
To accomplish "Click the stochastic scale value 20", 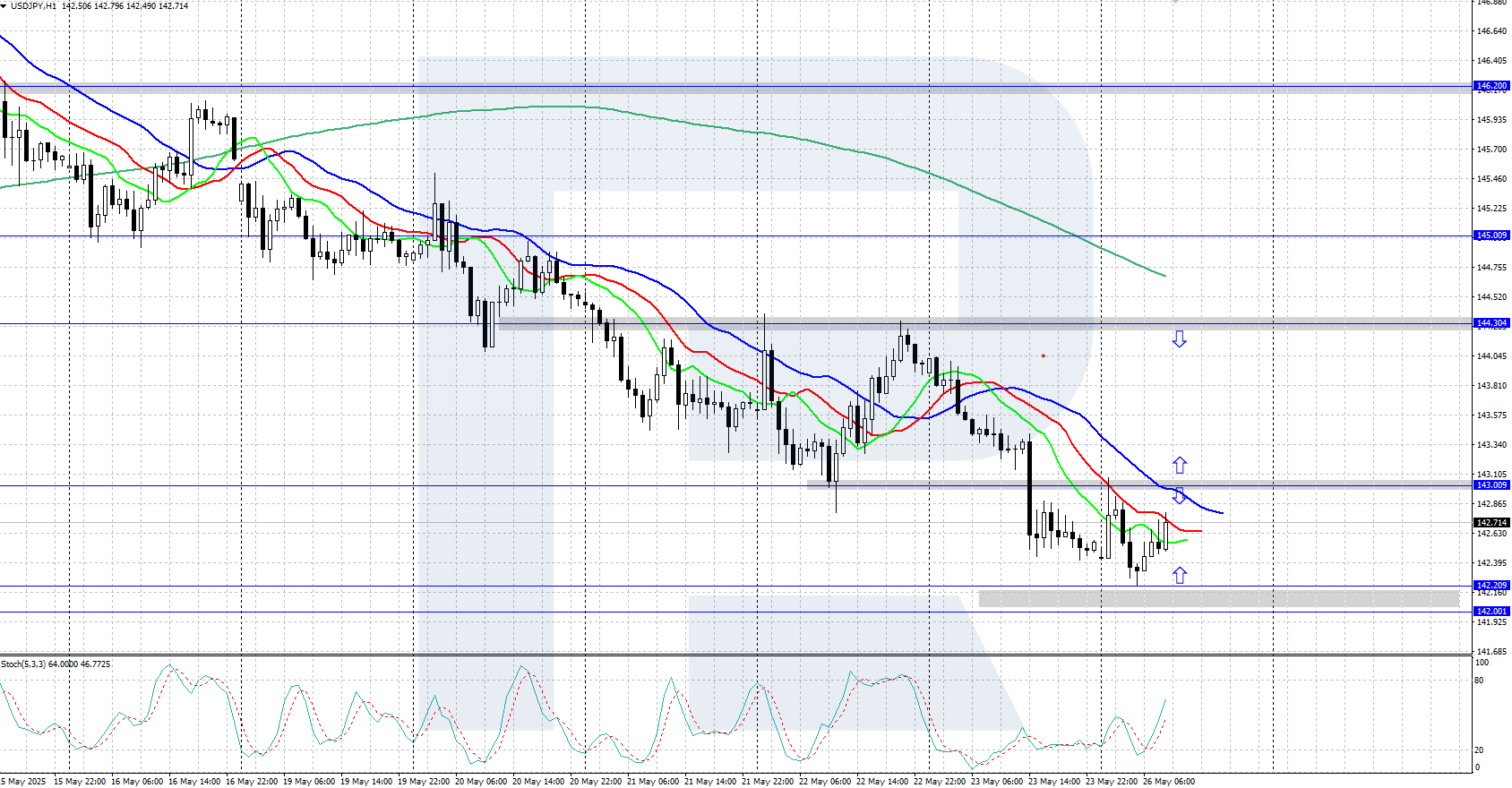I will point(1480,750).
